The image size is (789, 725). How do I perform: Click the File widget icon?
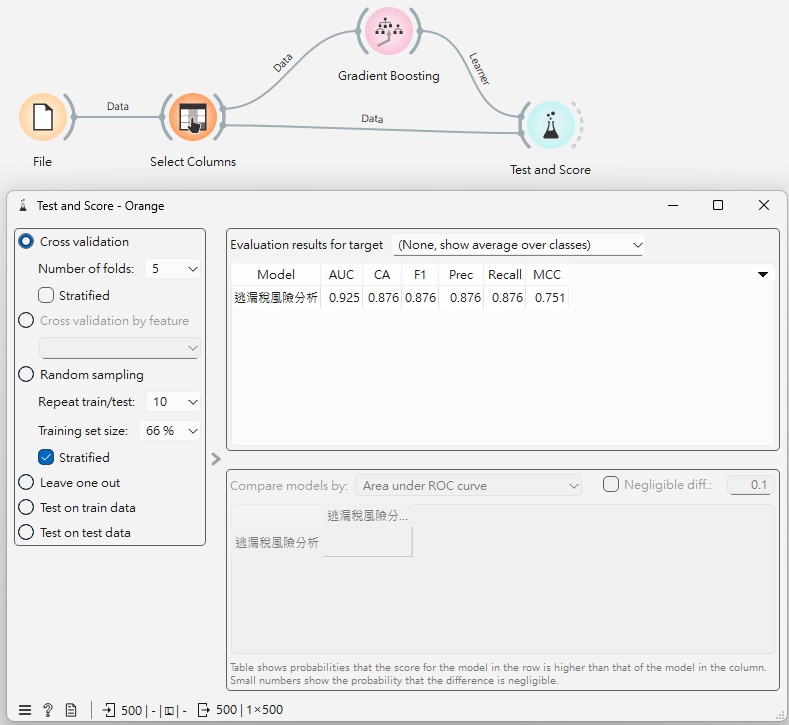[x=42, y=118]
